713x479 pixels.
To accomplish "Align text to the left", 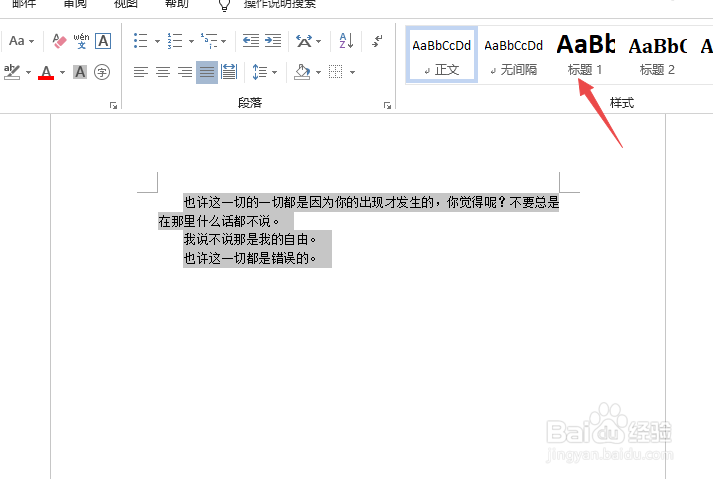I will click(141, 72).
